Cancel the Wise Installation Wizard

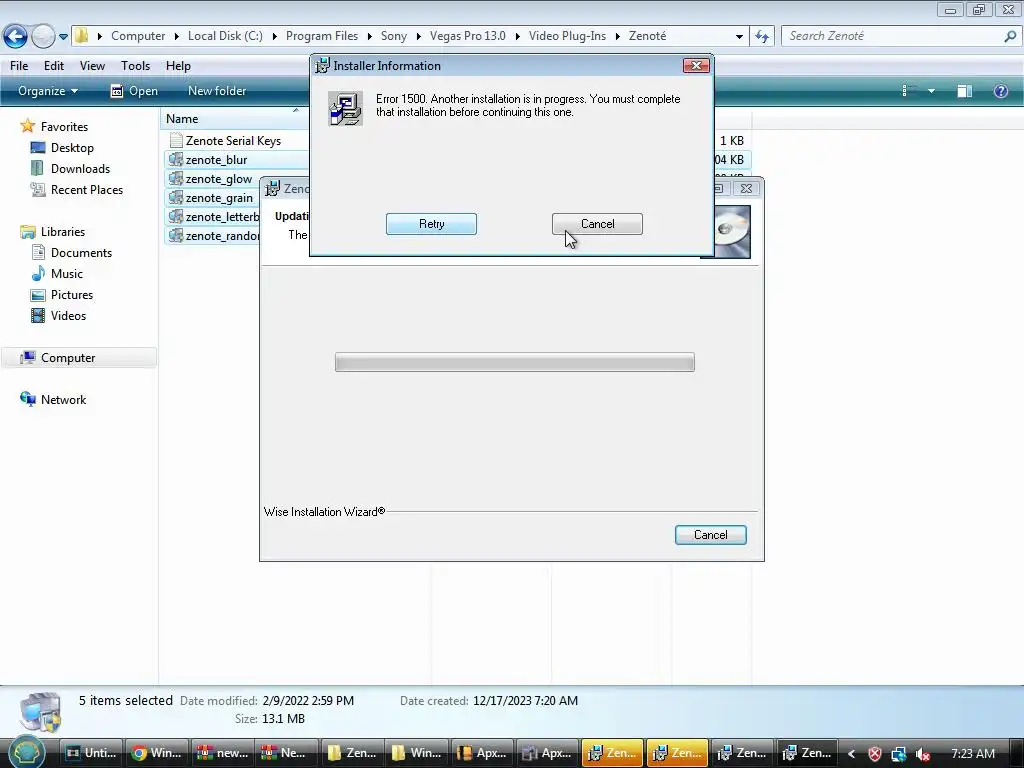(x=711, y=535)
